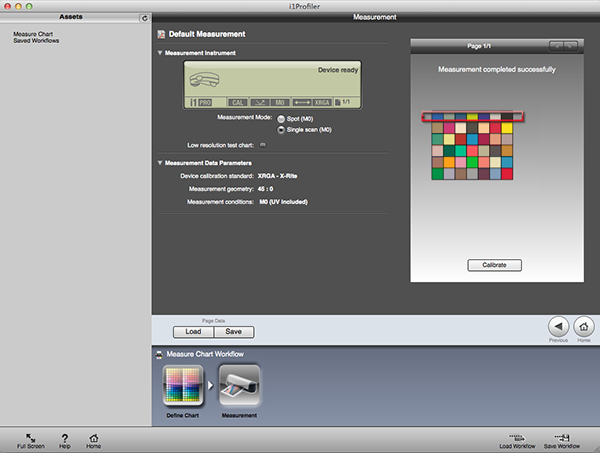Open Help from the bottom toolbar

click(x=65, y=441)
